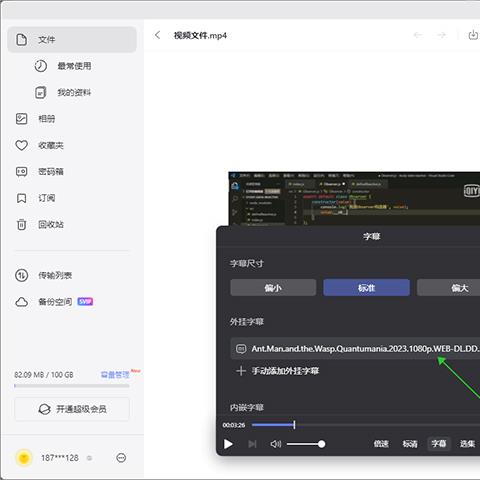This screenshot has height=480, width=480.
Task: Click the download icon at top right
Action: click(473, 35)
